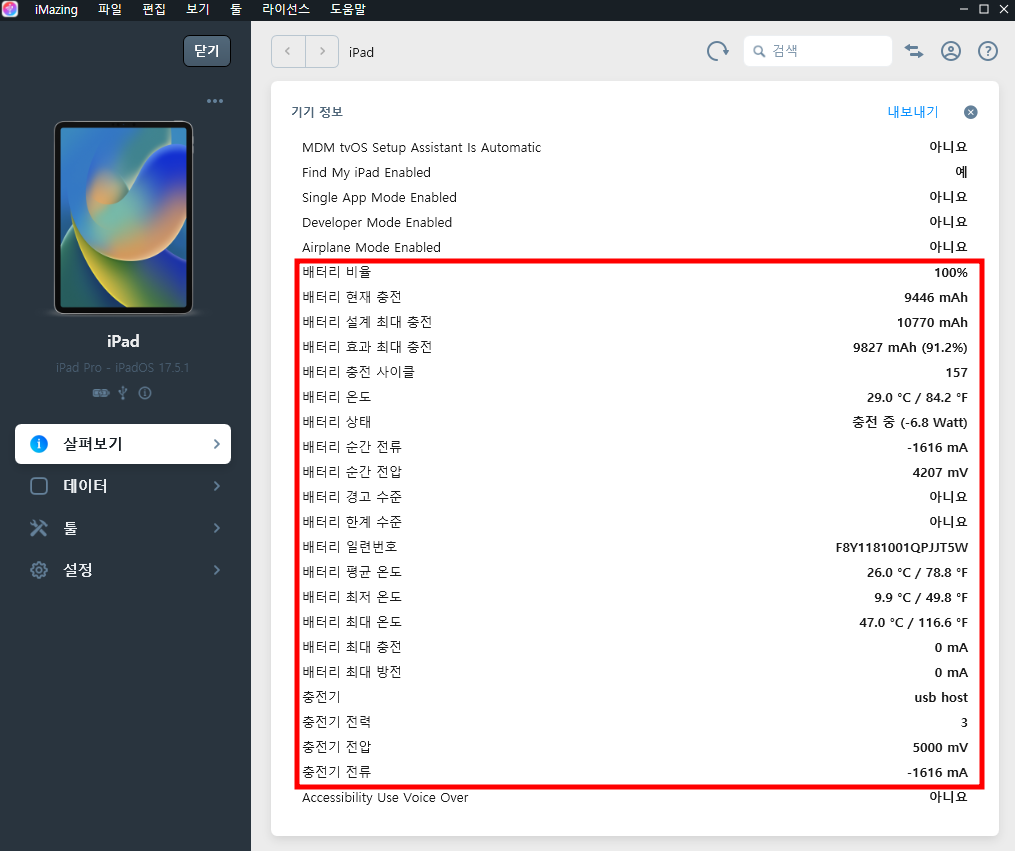Screen dimensions: 1015x851
Task: Click the 배터리 비율 label
Action: coord(337,272)
